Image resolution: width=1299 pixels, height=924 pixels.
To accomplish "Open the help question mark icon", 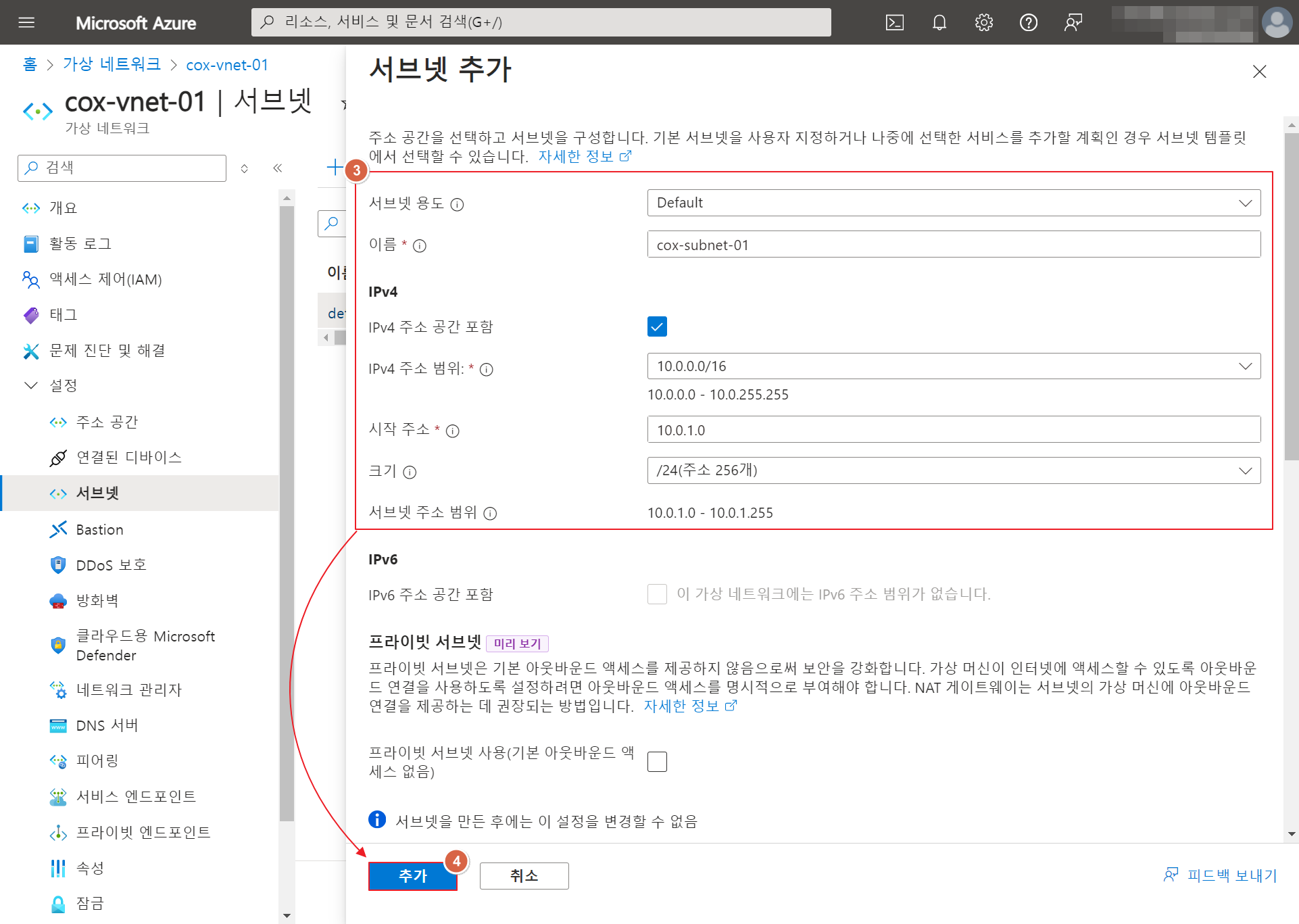I will (1028, 22).
